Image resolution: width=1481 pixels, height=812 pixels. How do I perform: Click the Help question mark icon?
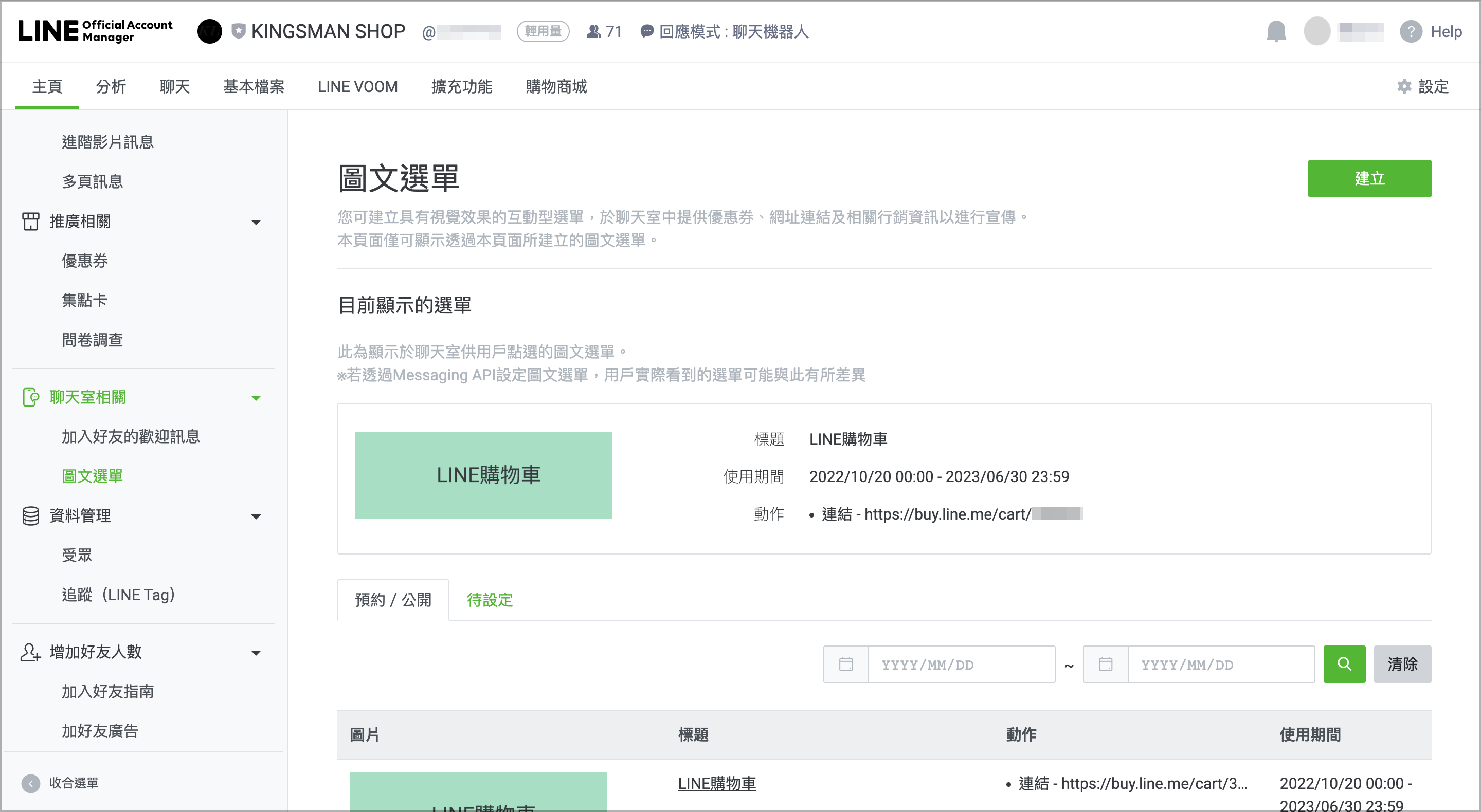click(1411, 31)
